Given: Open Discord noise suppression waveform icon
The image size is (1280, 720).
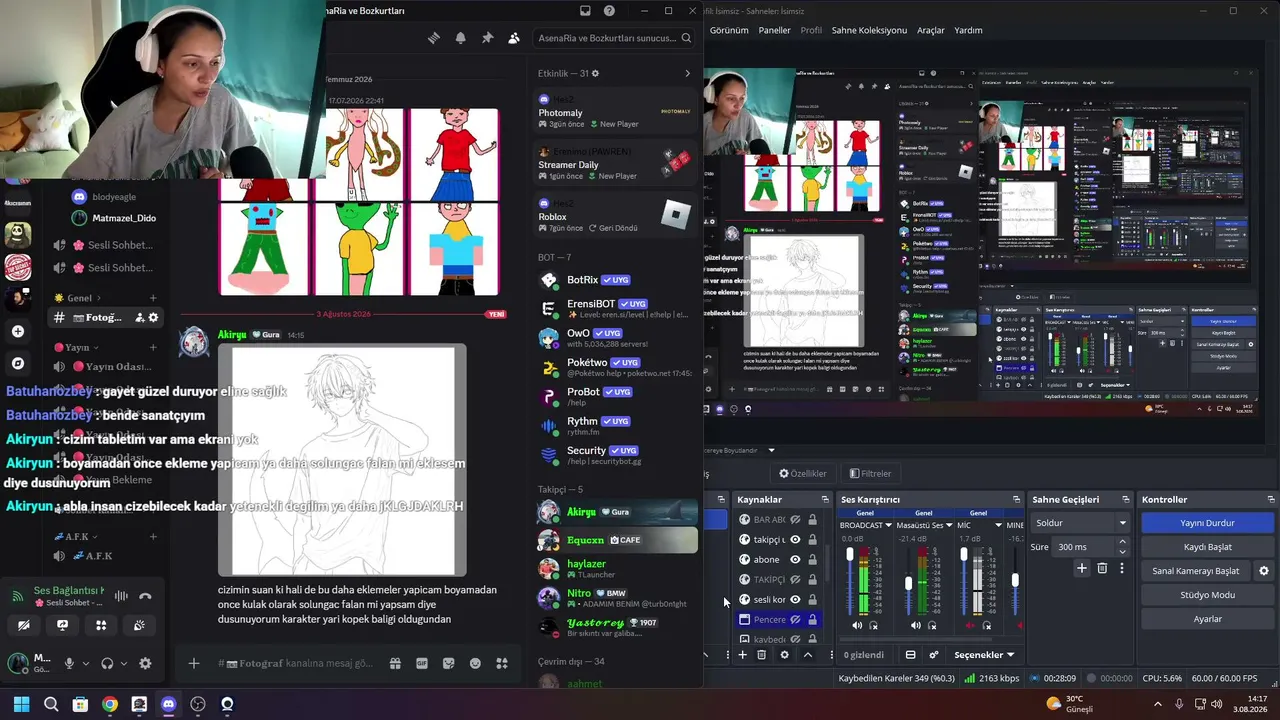Looking at the screenshot, I should 121,596.
